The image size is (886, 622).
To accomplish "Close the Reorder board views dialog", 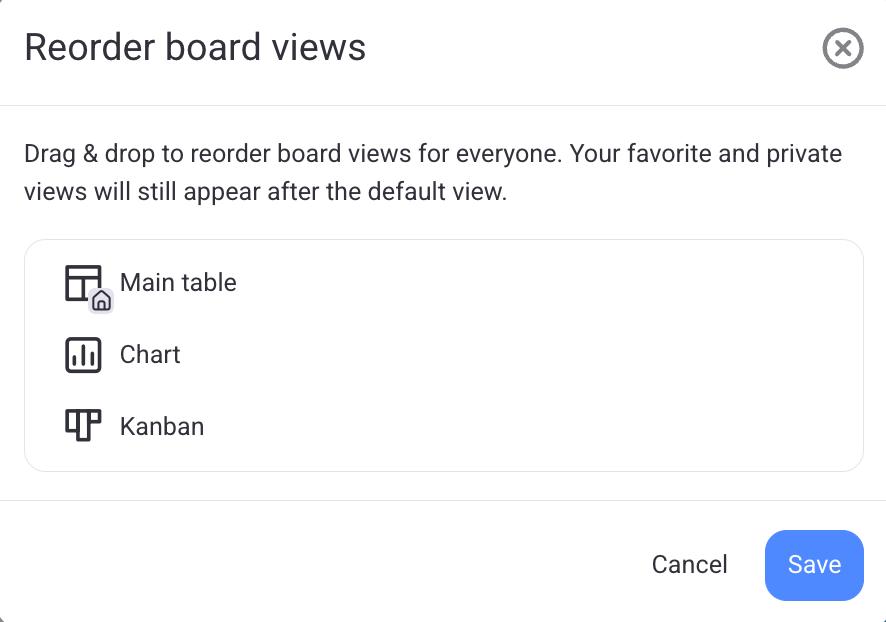I will point(842,48).
